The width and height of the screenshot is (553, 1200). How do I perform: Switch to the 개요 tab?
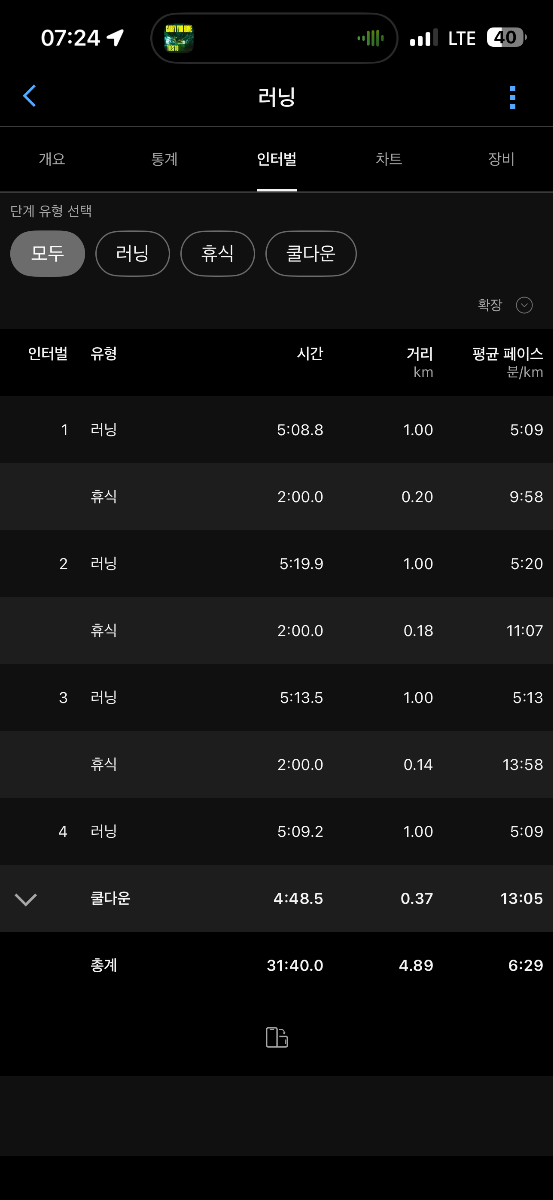[x=52, y=159]
